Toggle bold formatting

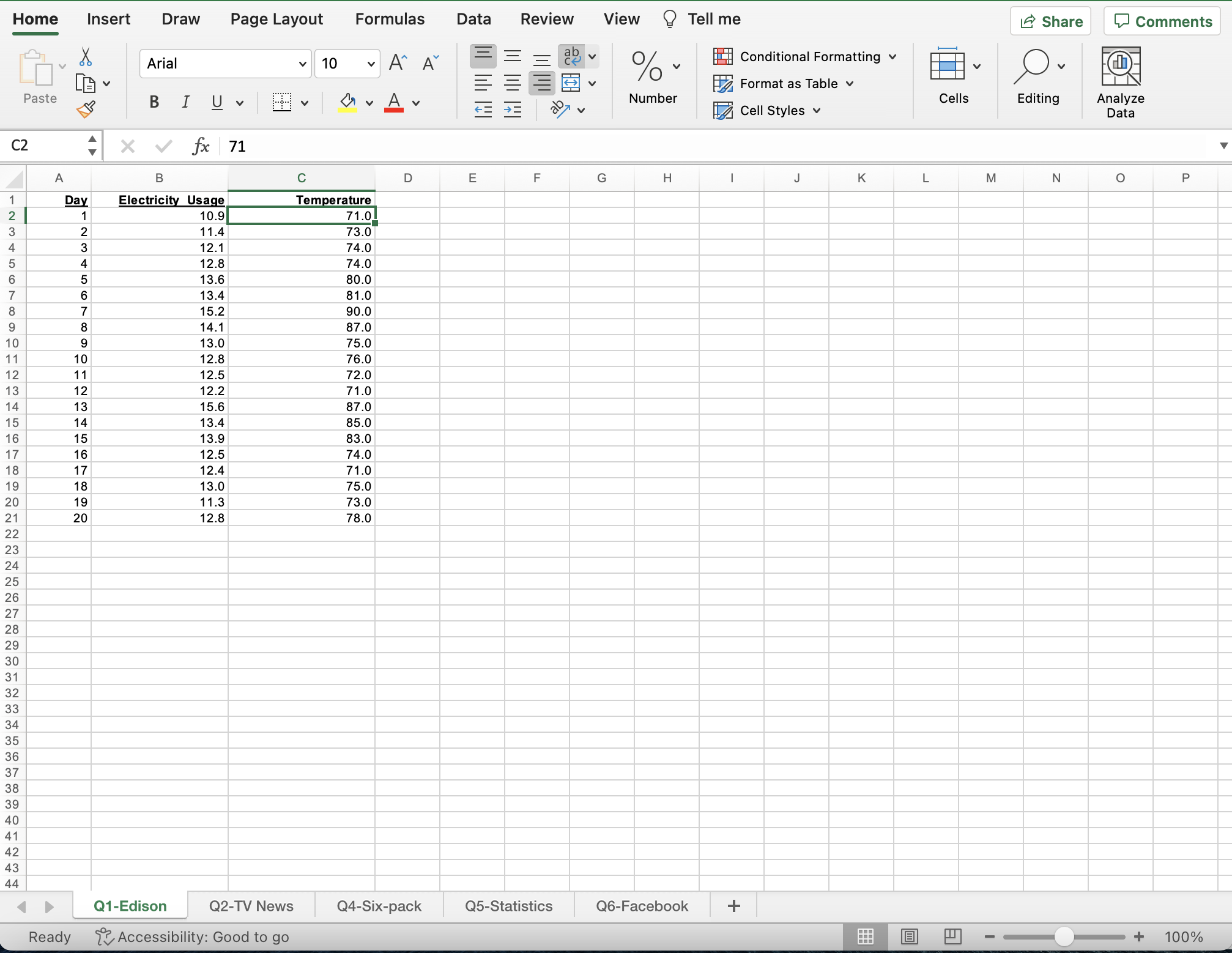154,102
